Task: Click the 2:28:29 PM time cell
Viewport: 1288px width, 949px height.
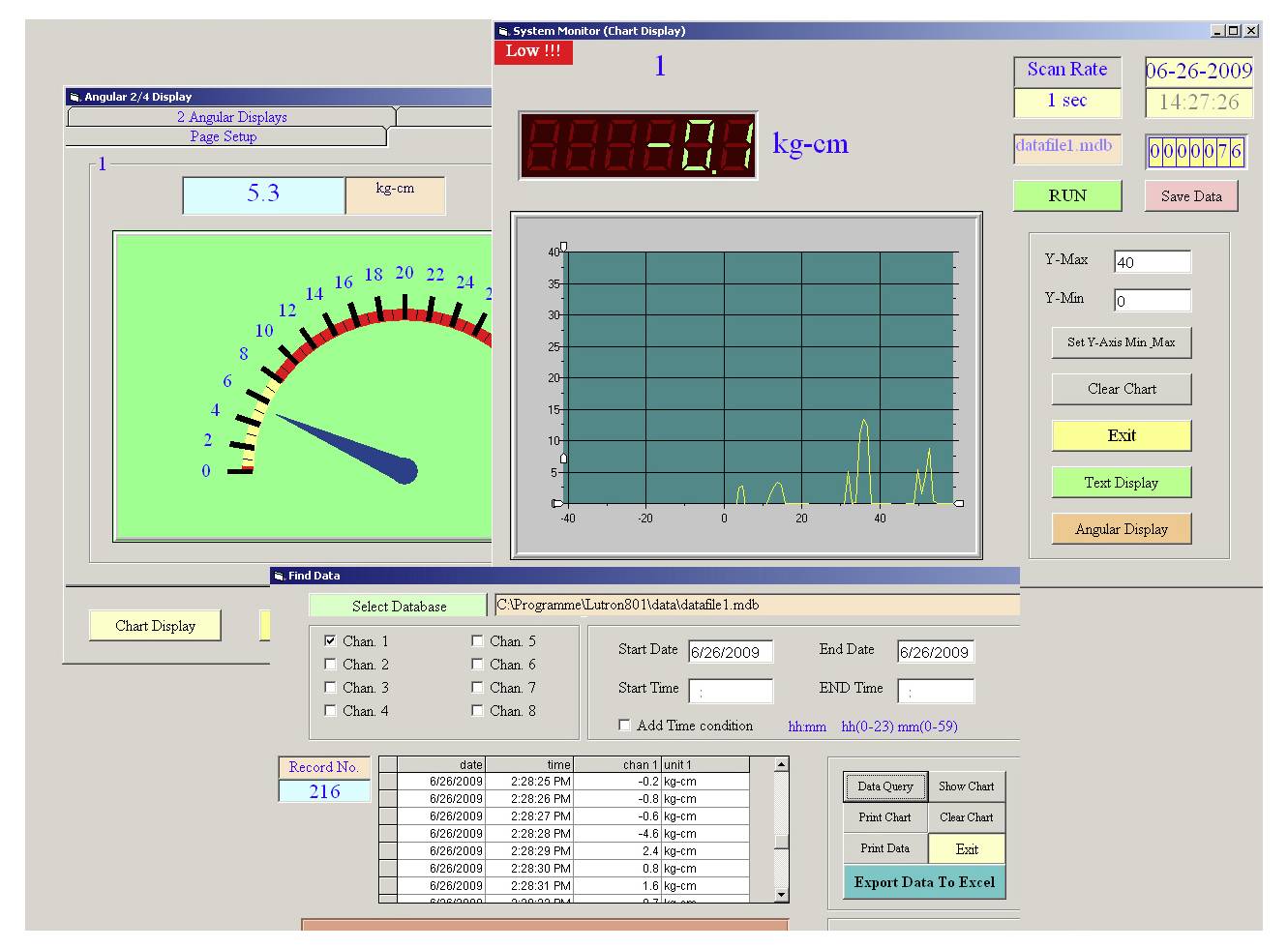Action: [x=529, y=851]
